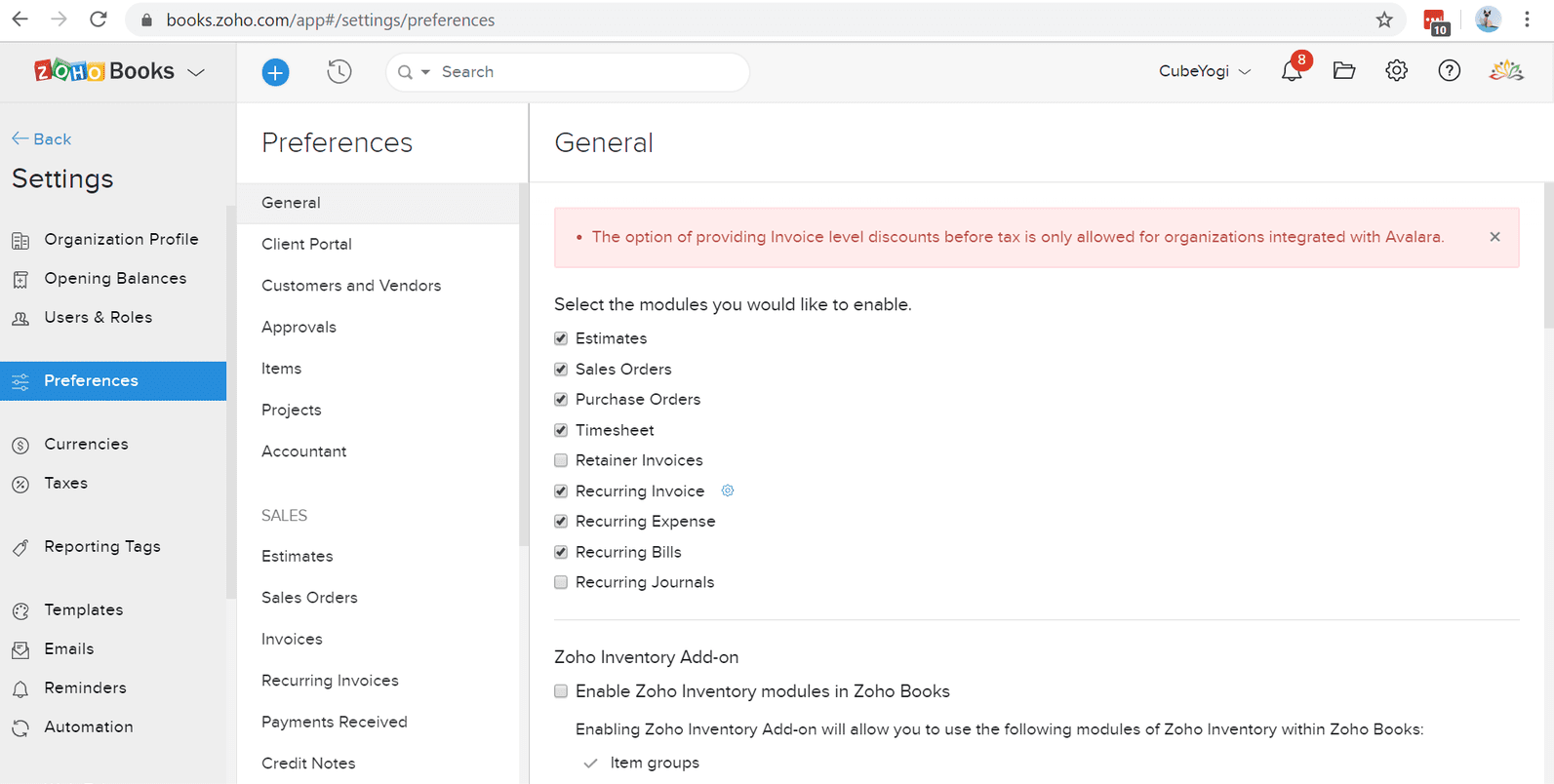Go back using the Back link
Viewport: 1554px width, 784px height.
41,138
